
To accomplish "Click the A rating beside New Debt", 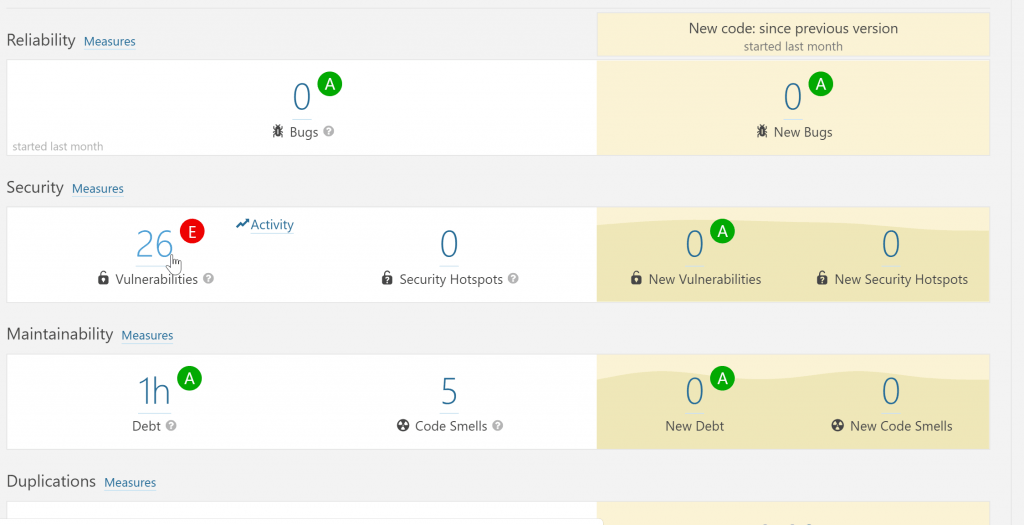I will pos(722,378).
